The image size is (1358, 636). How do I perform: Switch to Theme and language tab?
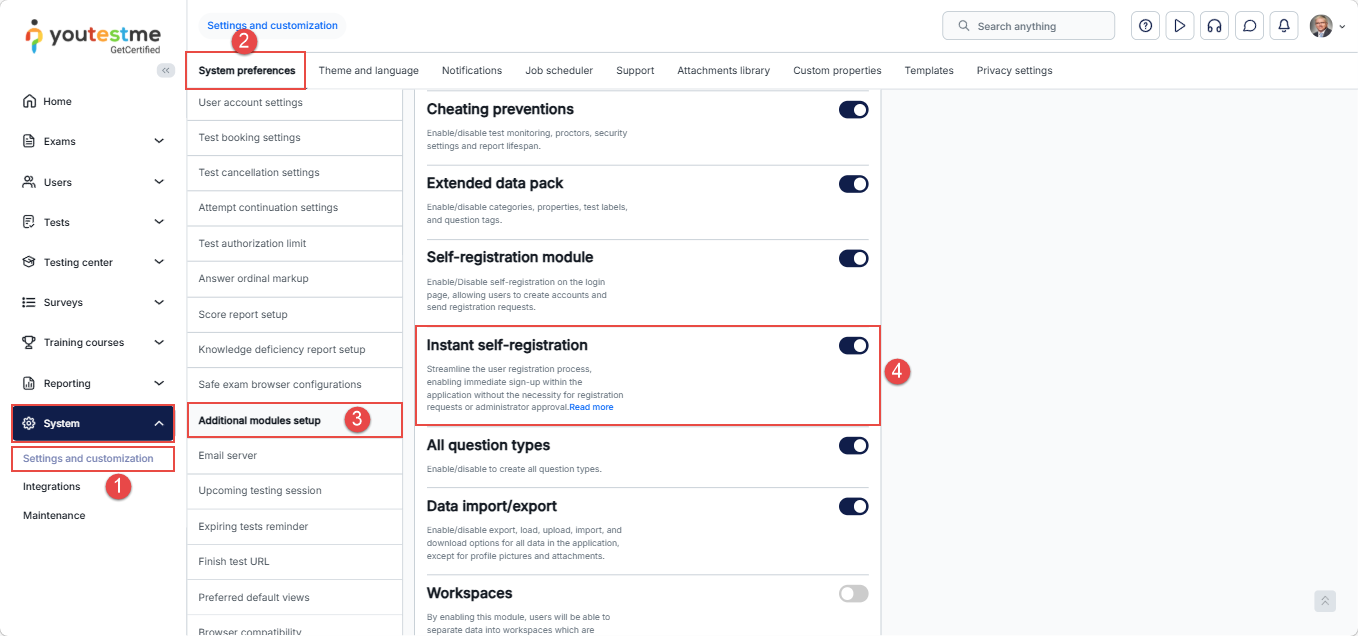(368, 71)
